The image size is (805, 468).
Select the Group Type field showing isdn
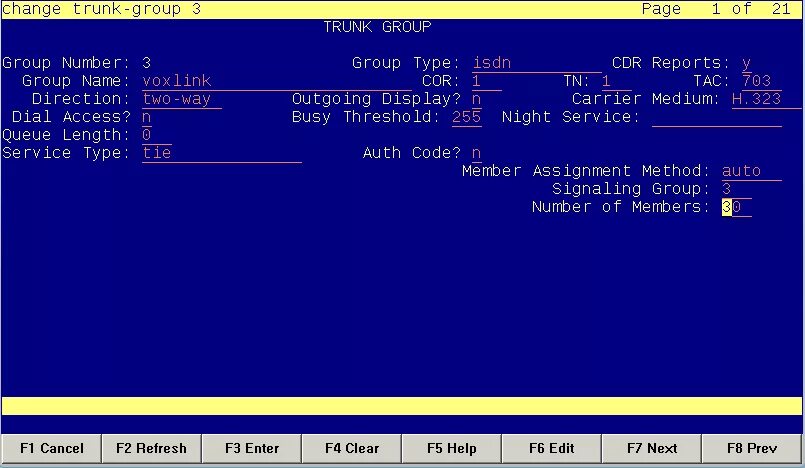click(537, 63)
